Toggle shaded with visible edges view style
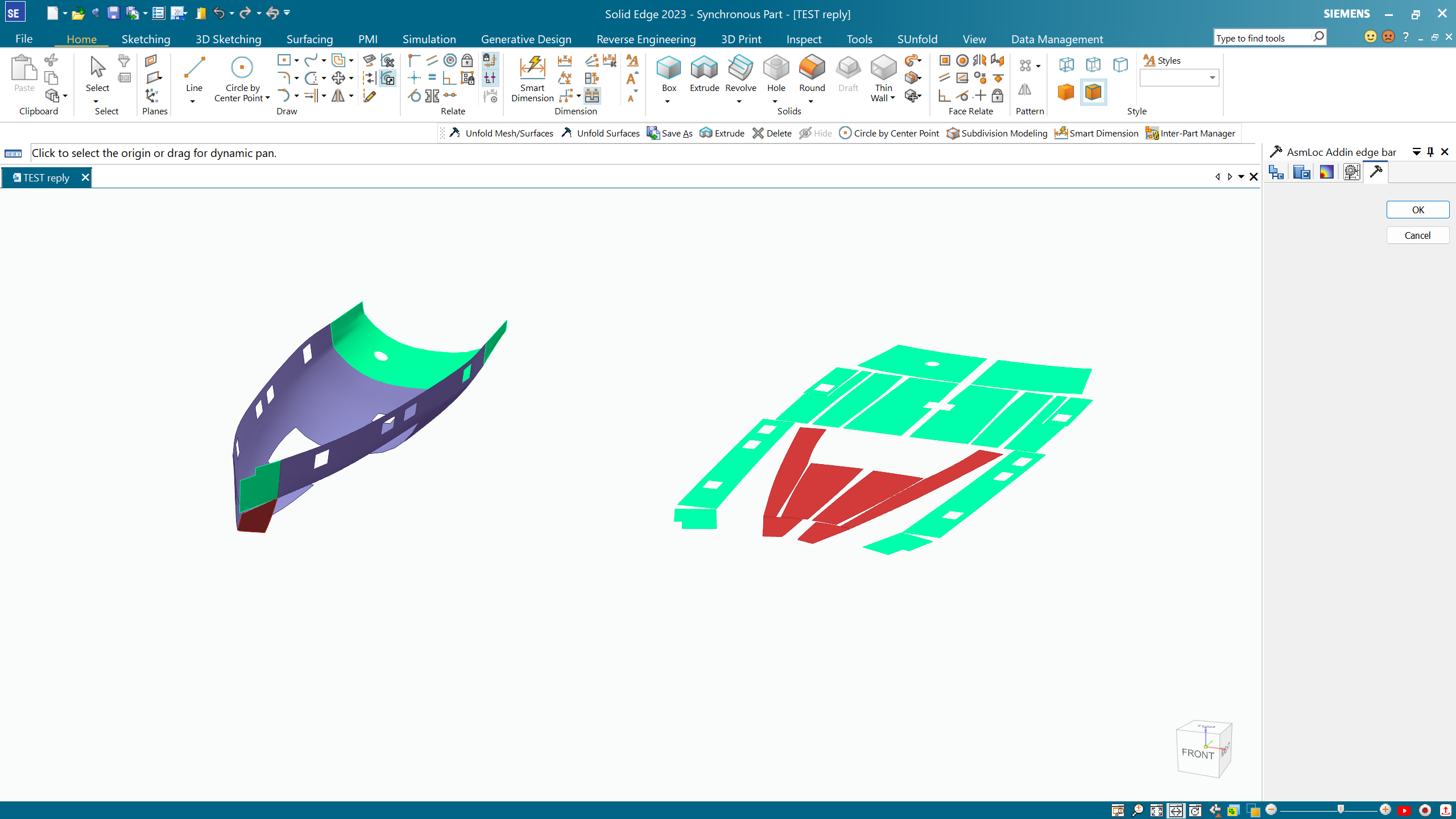Viewport: 1456px width, 819px height. [1093, 92]
